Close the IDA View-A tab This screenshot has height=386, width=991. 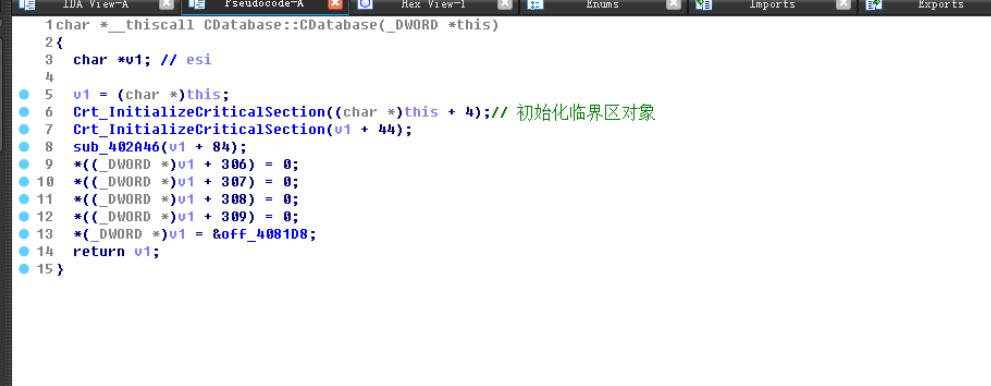(166, 4)
